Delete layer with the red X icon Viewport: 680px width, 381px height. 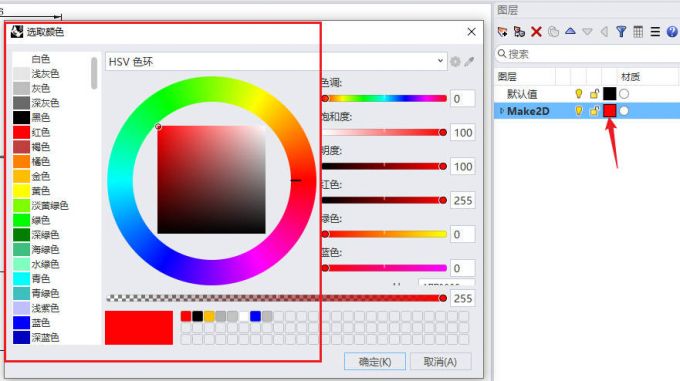click(x=536, y=32)
